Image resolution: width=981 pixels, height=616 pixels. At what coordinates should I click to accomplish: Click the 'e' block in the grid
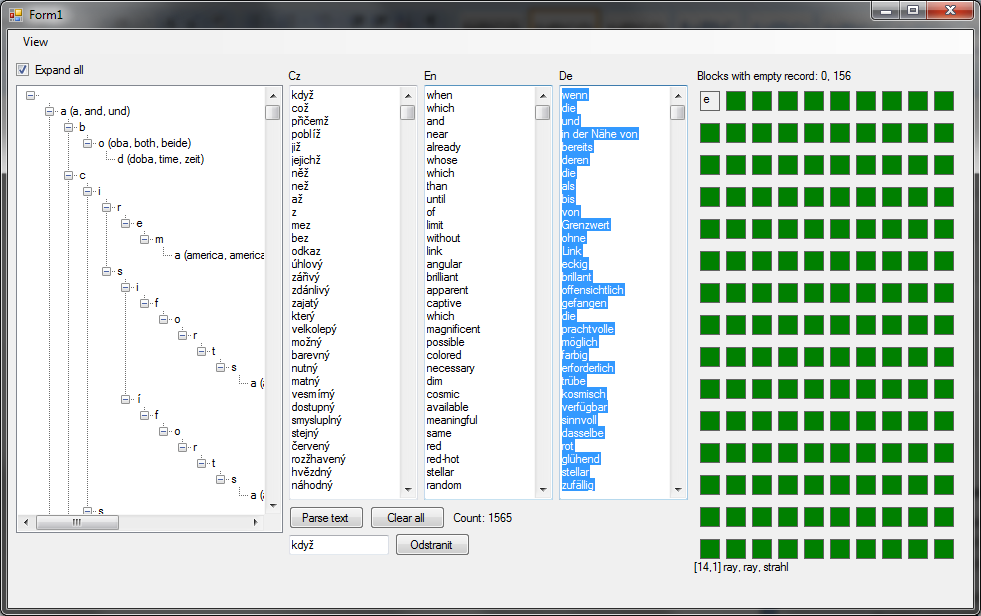click(x=709, y=101)
